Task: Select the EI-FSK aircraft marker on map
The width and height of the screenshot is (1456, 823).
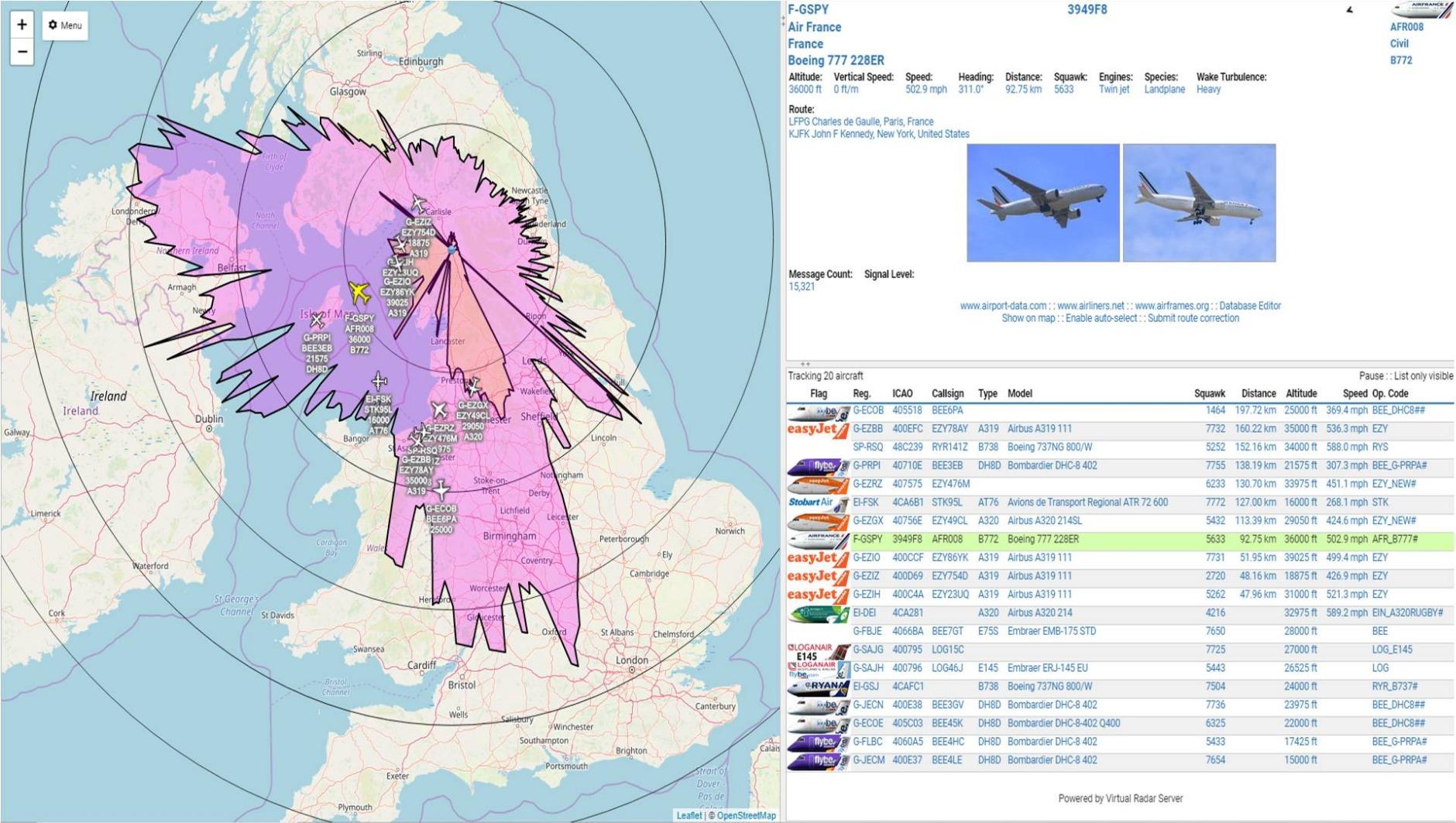Action: 379,381
